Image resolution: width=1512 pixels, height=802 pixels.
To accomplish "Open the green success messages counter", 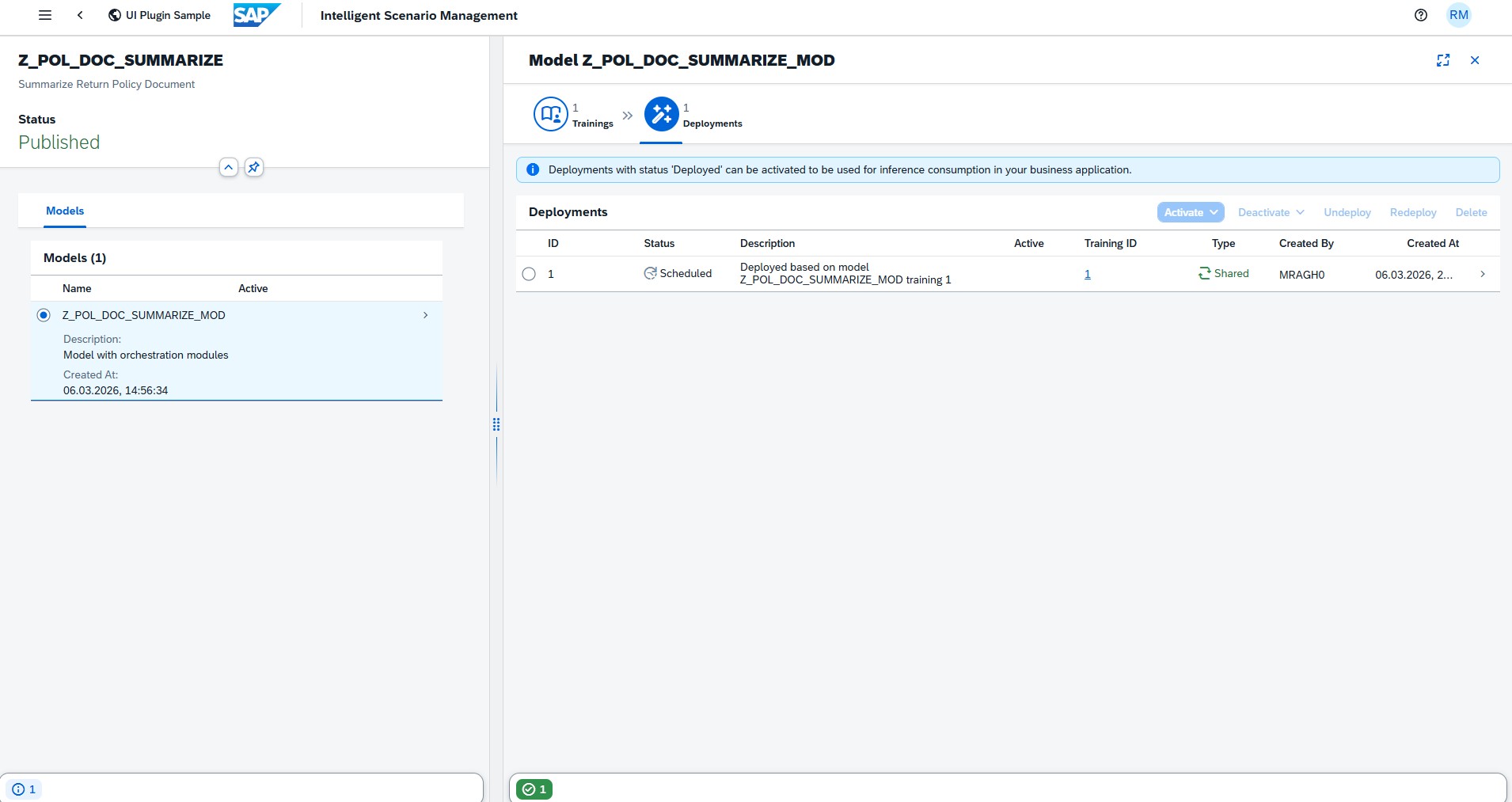I will (534, 789).
